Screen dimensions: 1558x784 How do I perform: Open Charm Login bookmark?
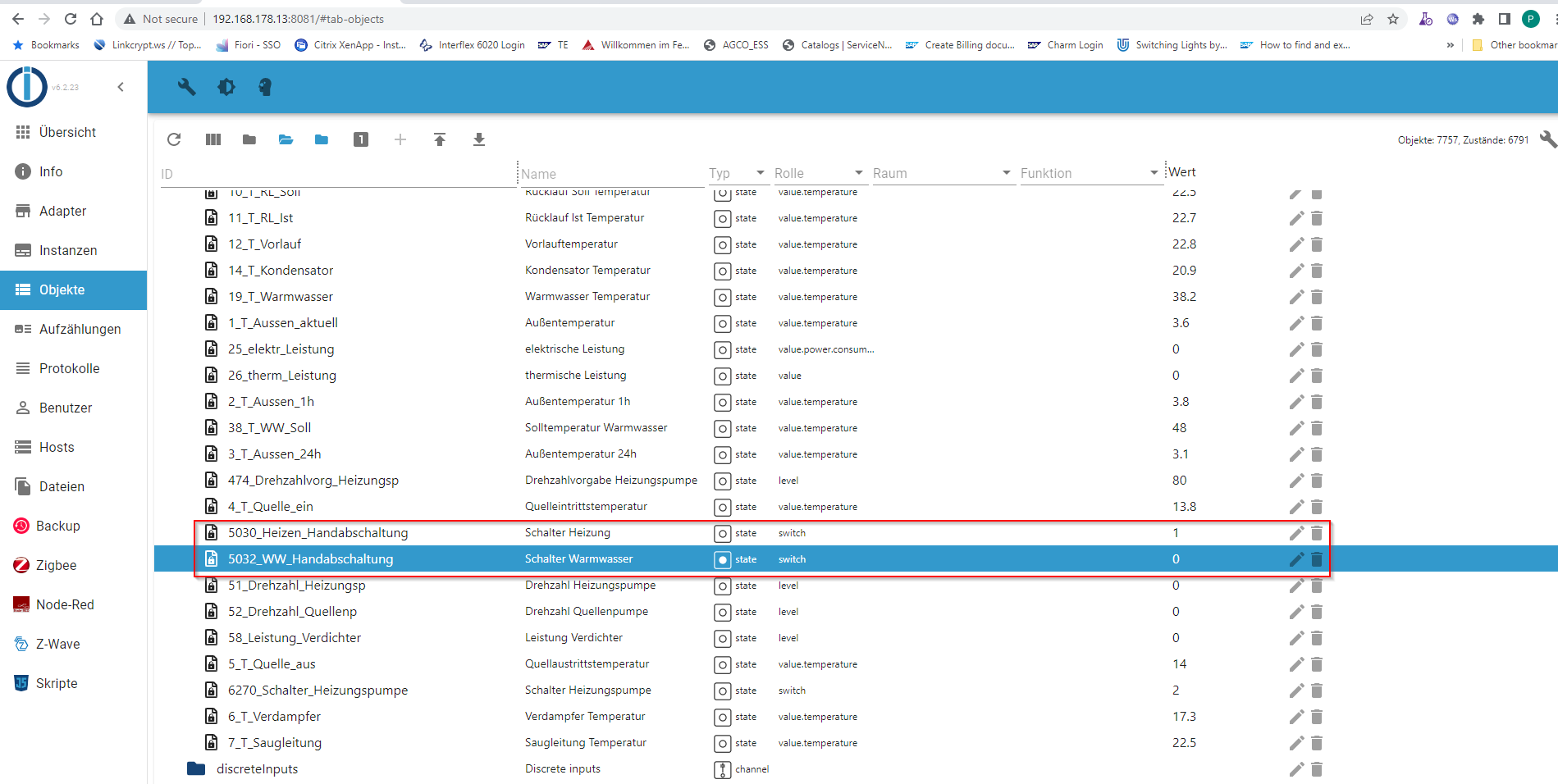(1066, 45)
